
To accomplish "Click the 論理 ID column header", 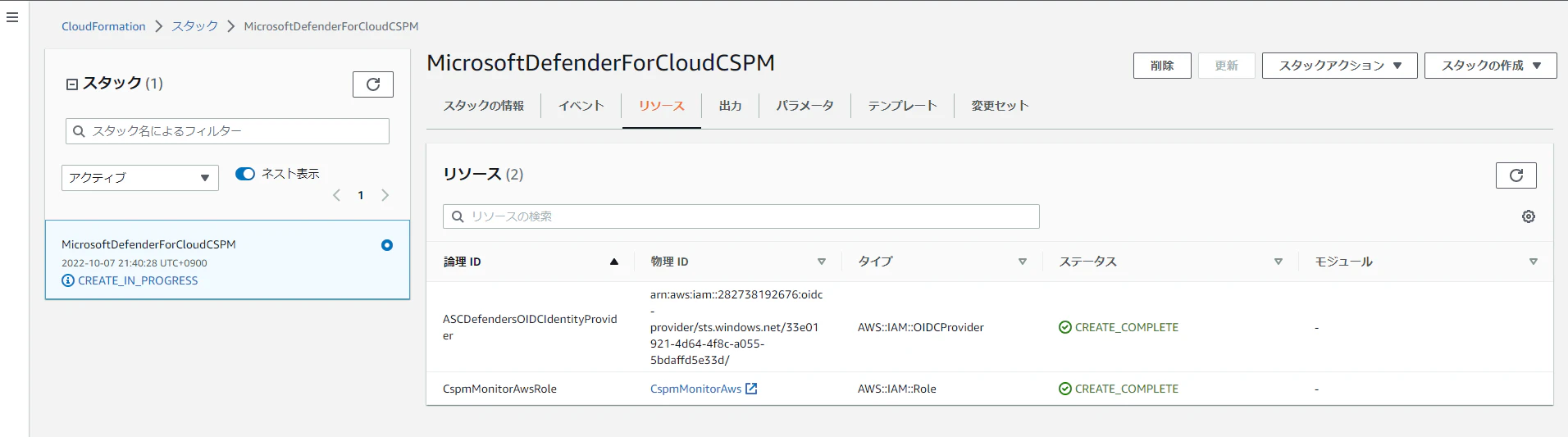I will pyautogui.click(x=463, y=262).
